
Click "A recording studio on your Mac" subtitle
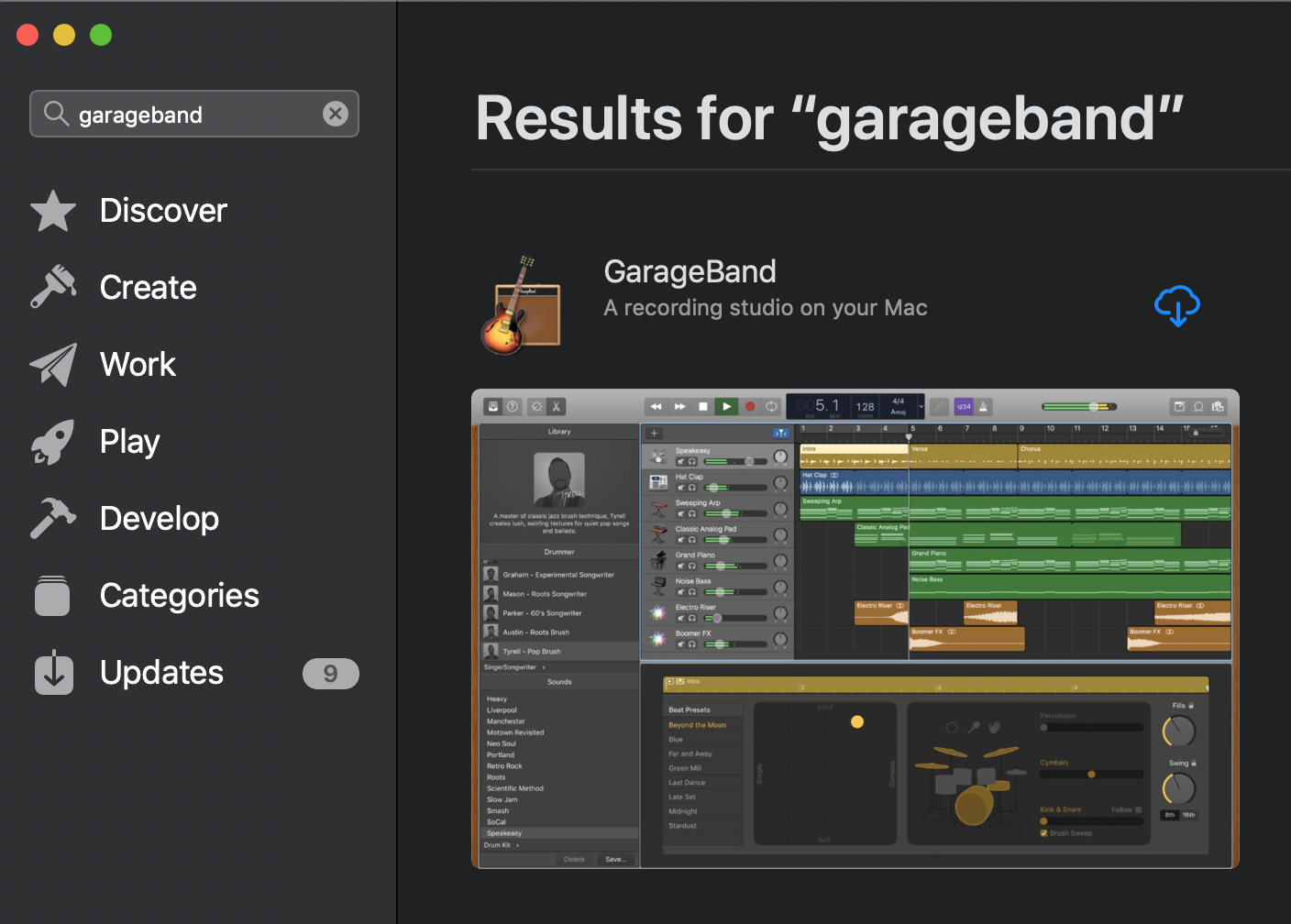765,308
